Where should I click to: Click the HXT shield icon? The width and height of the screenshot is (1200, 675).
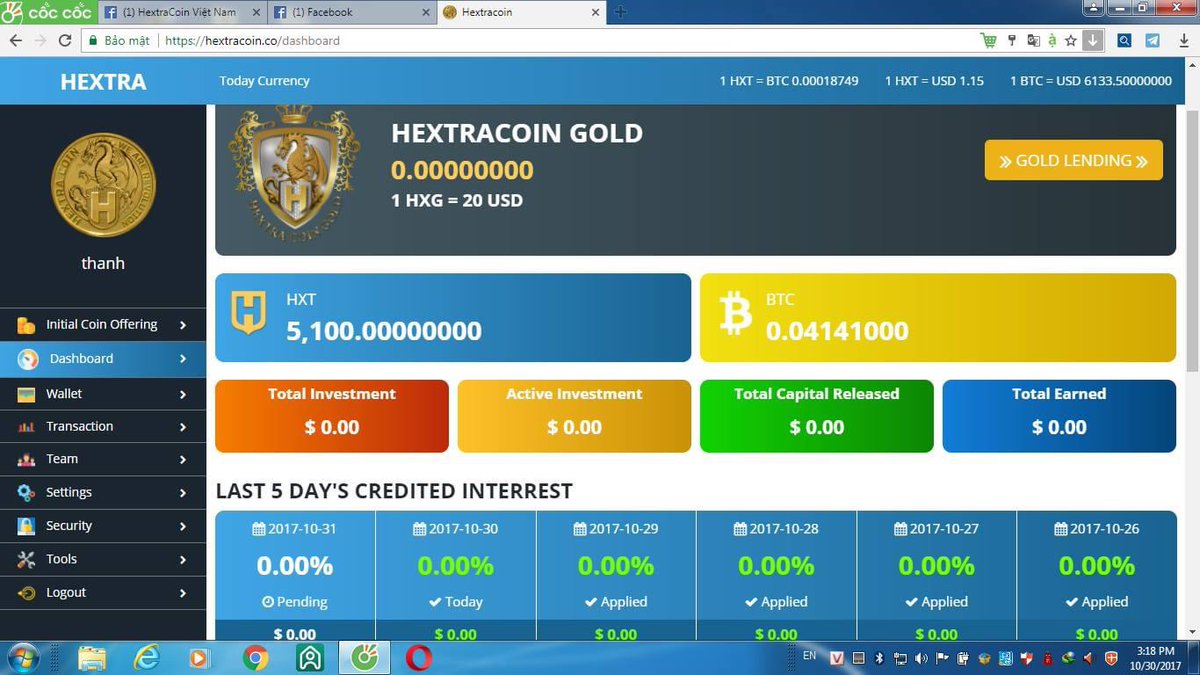point(249,313)
